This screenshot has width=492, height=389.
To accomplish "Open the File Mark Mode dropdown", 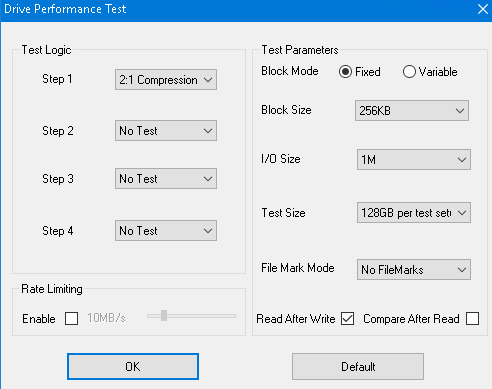I will point(414,269).
